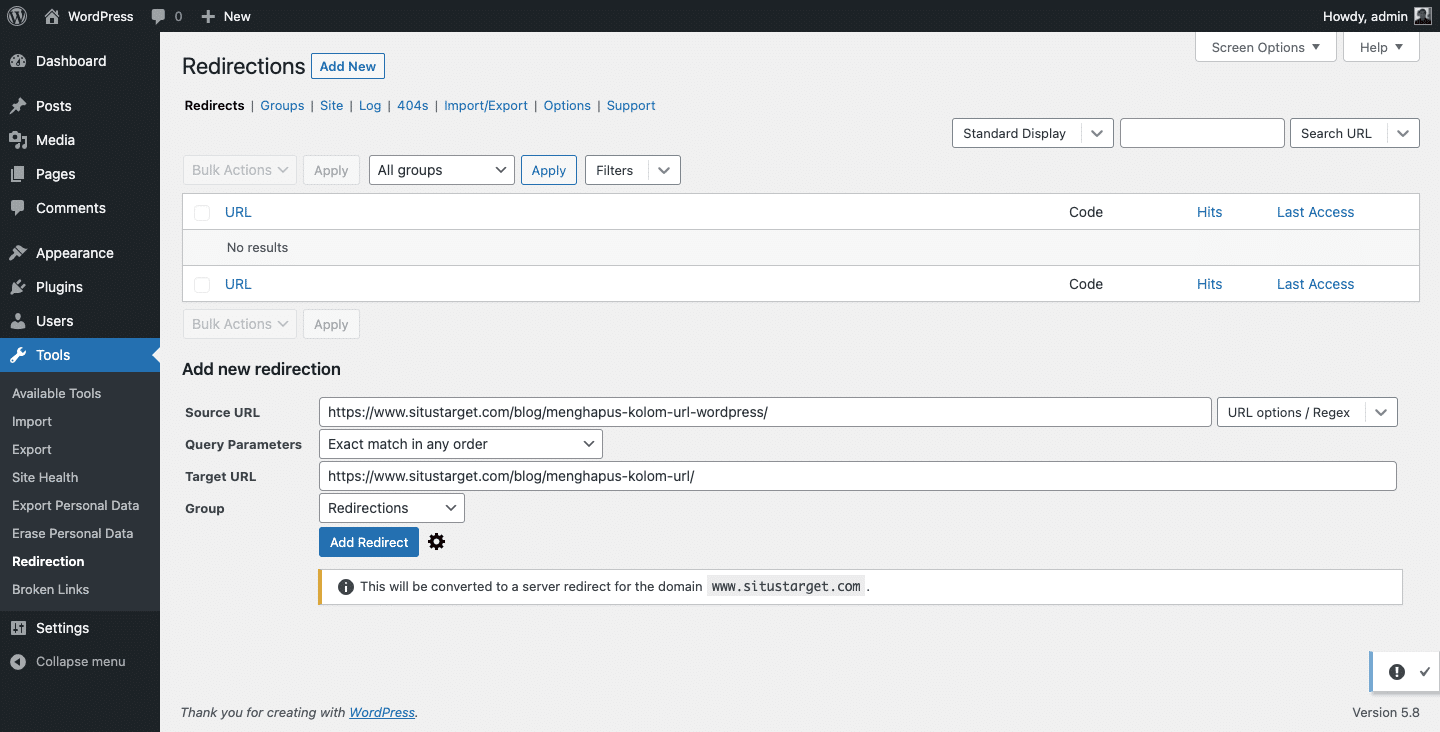Click the Target URL input field
This screenshot has height=732, width=1440.
point(858,476)
